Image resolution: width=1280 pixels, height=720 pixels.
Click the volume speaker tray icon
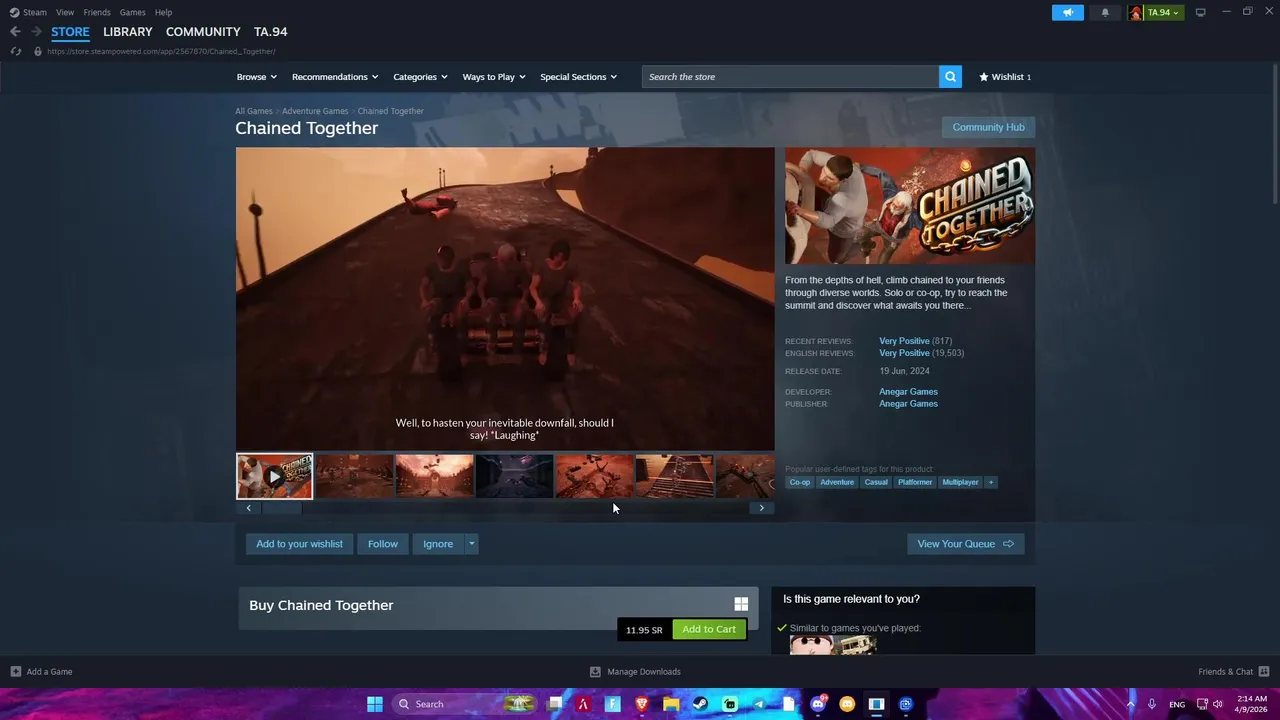pyautogui.click(x=1218, y=704)
